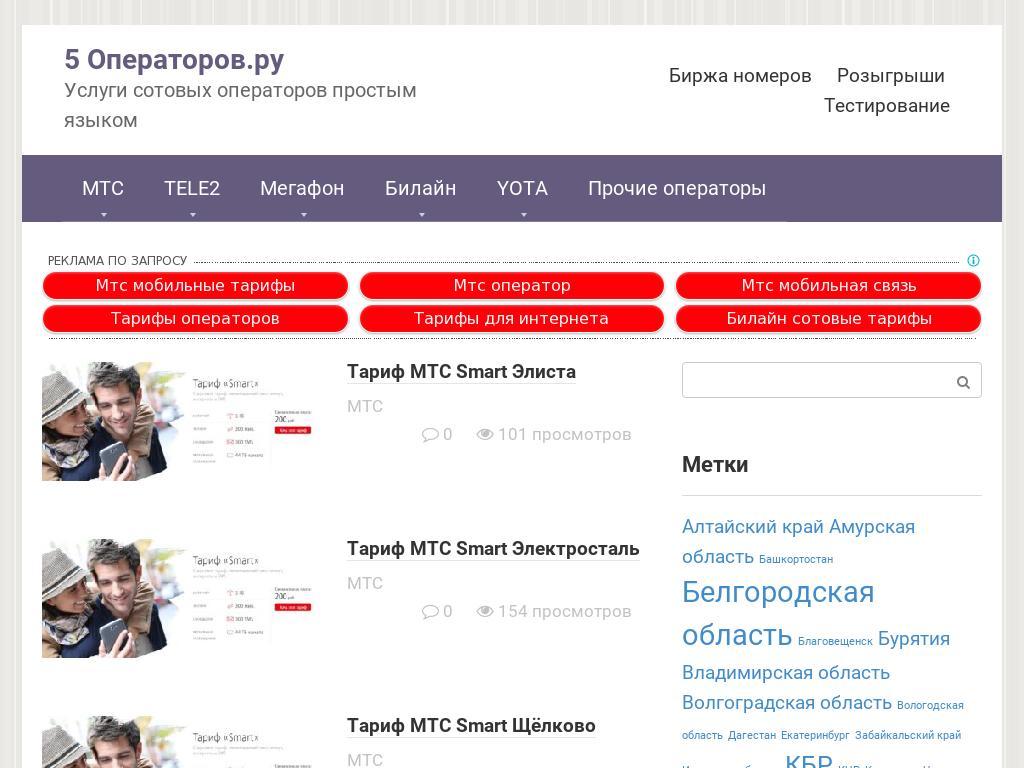Expand the МТС menu dropdown arrow
The height and width of the screenshot is (768, 1024).
point(103,214)
